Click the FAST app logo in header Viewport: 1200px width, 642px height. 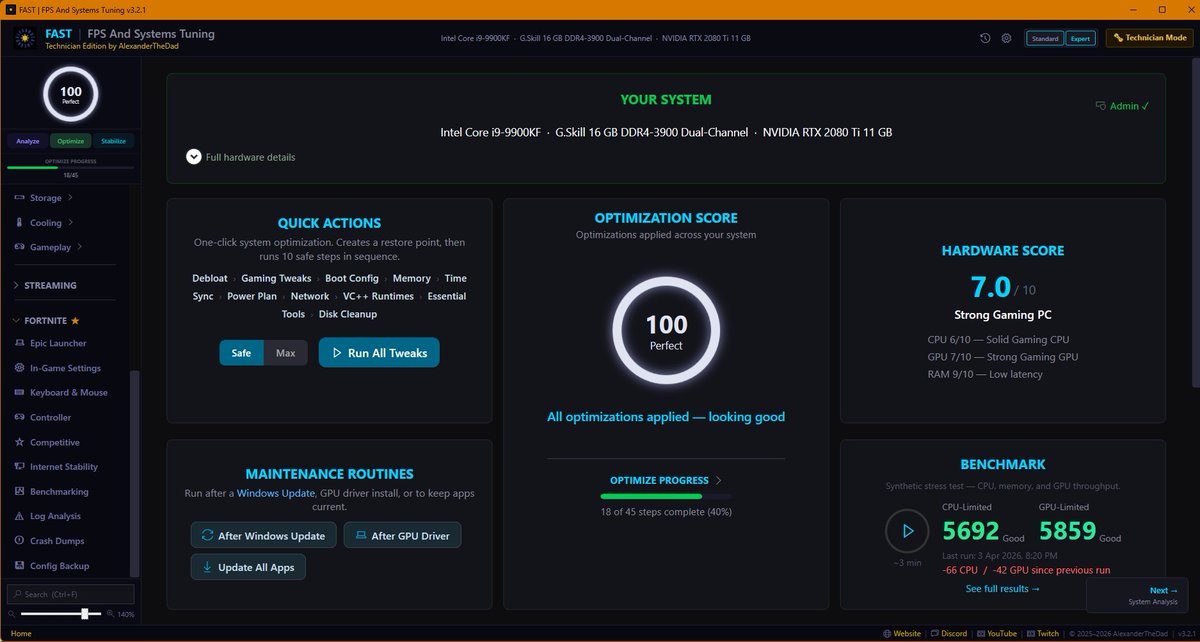(25, 39)
